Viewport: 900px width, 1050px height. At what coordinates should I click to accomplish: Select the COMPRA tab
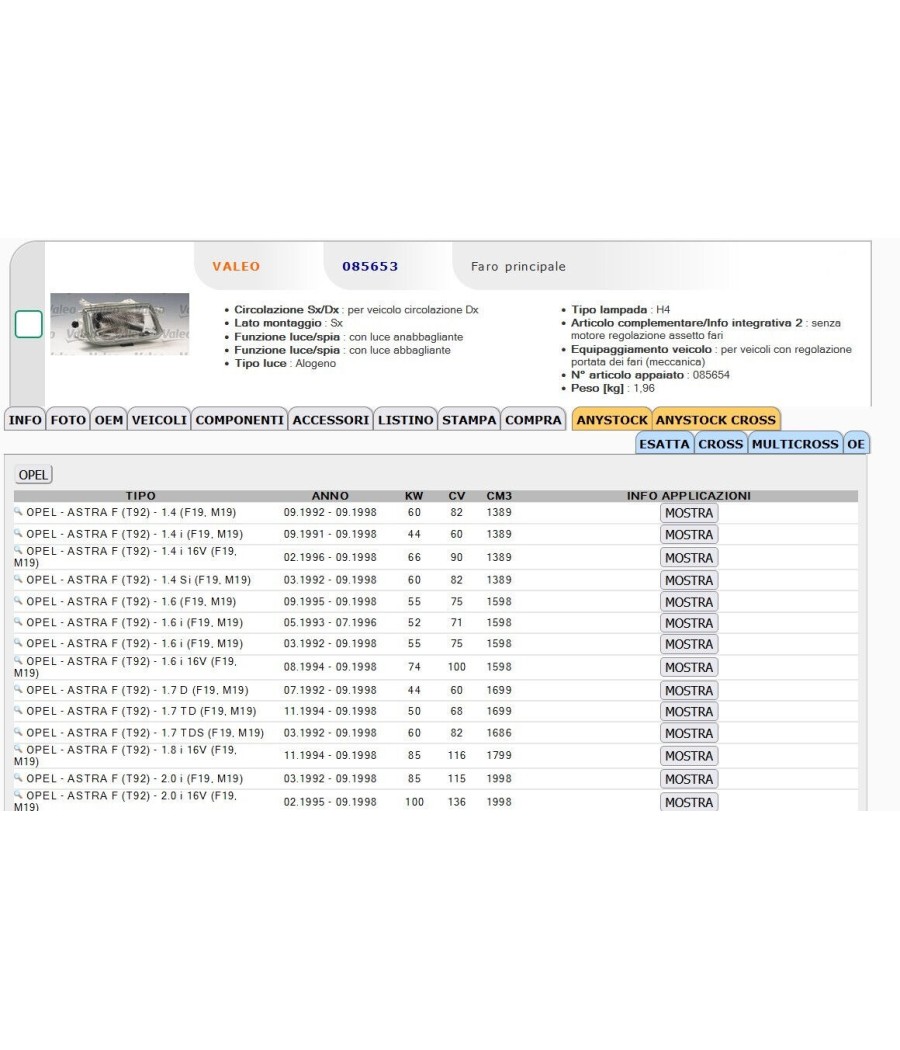pos(533,420)
